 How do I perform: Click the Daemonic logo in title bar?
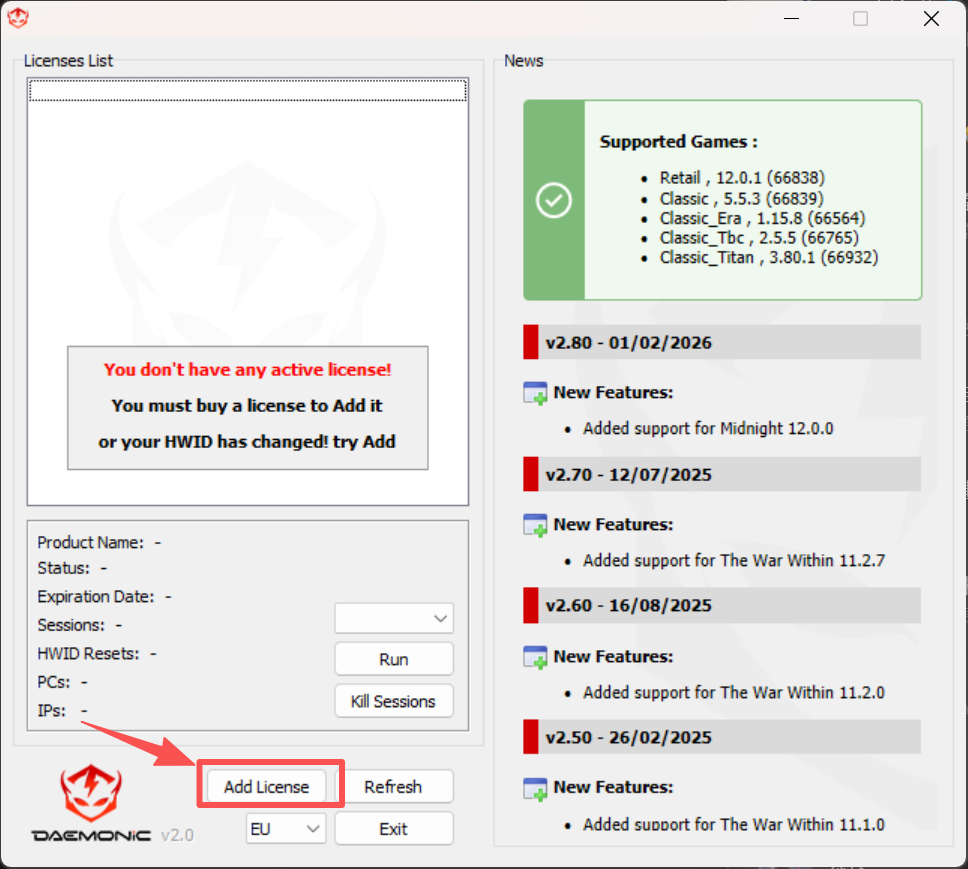(x=18, y=18)
